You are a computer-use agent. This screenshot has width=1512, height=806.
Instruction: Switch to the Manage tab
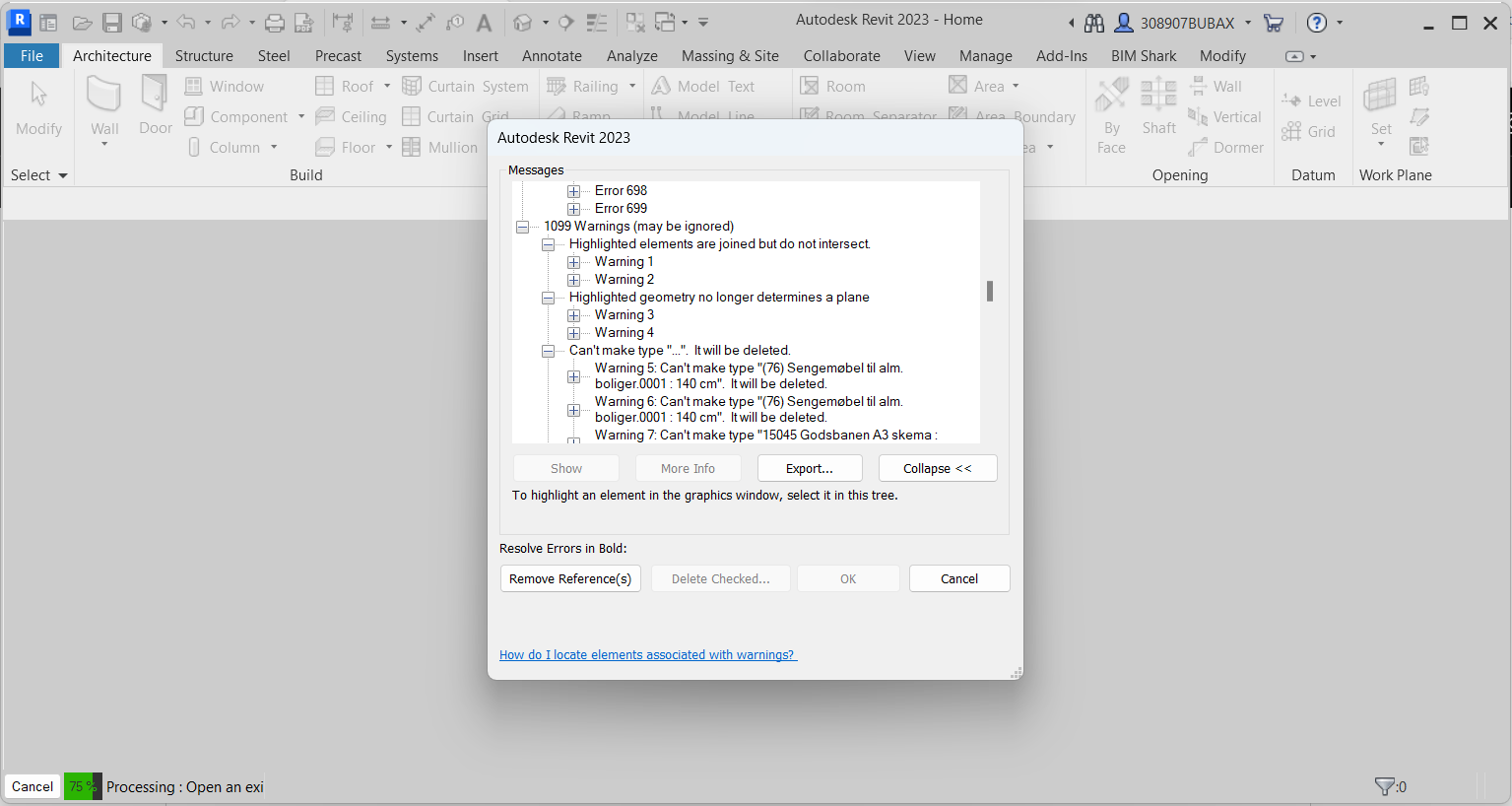986,56
